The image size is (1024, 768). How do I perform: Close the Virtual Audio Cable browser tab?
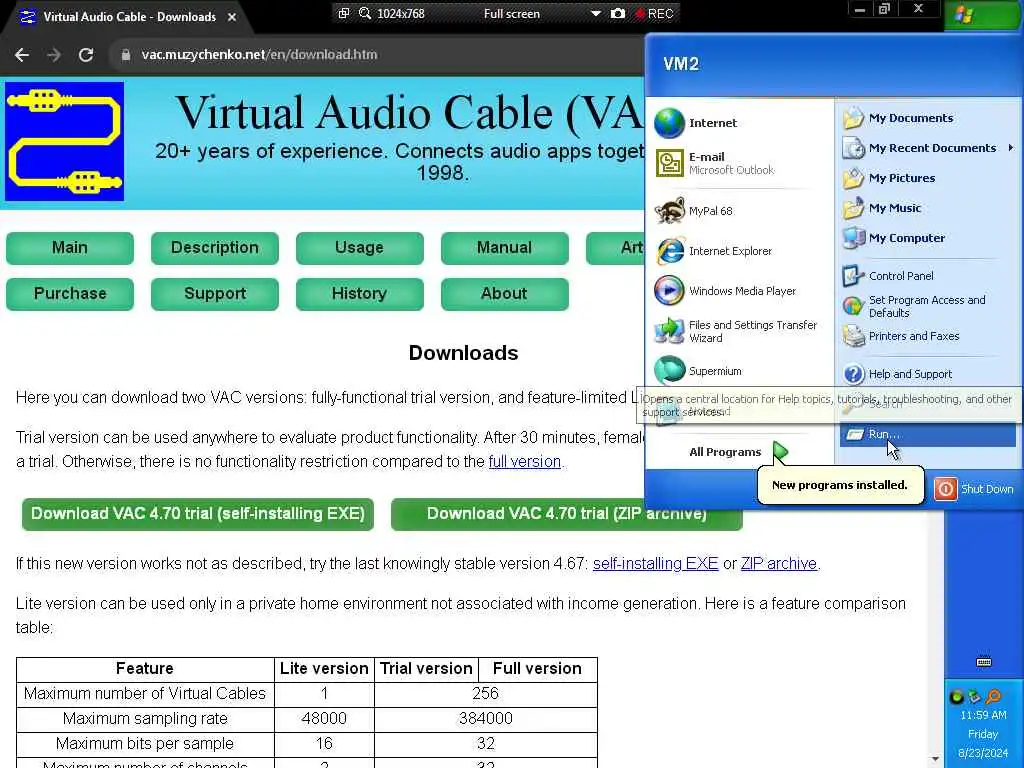coord(232,17)
